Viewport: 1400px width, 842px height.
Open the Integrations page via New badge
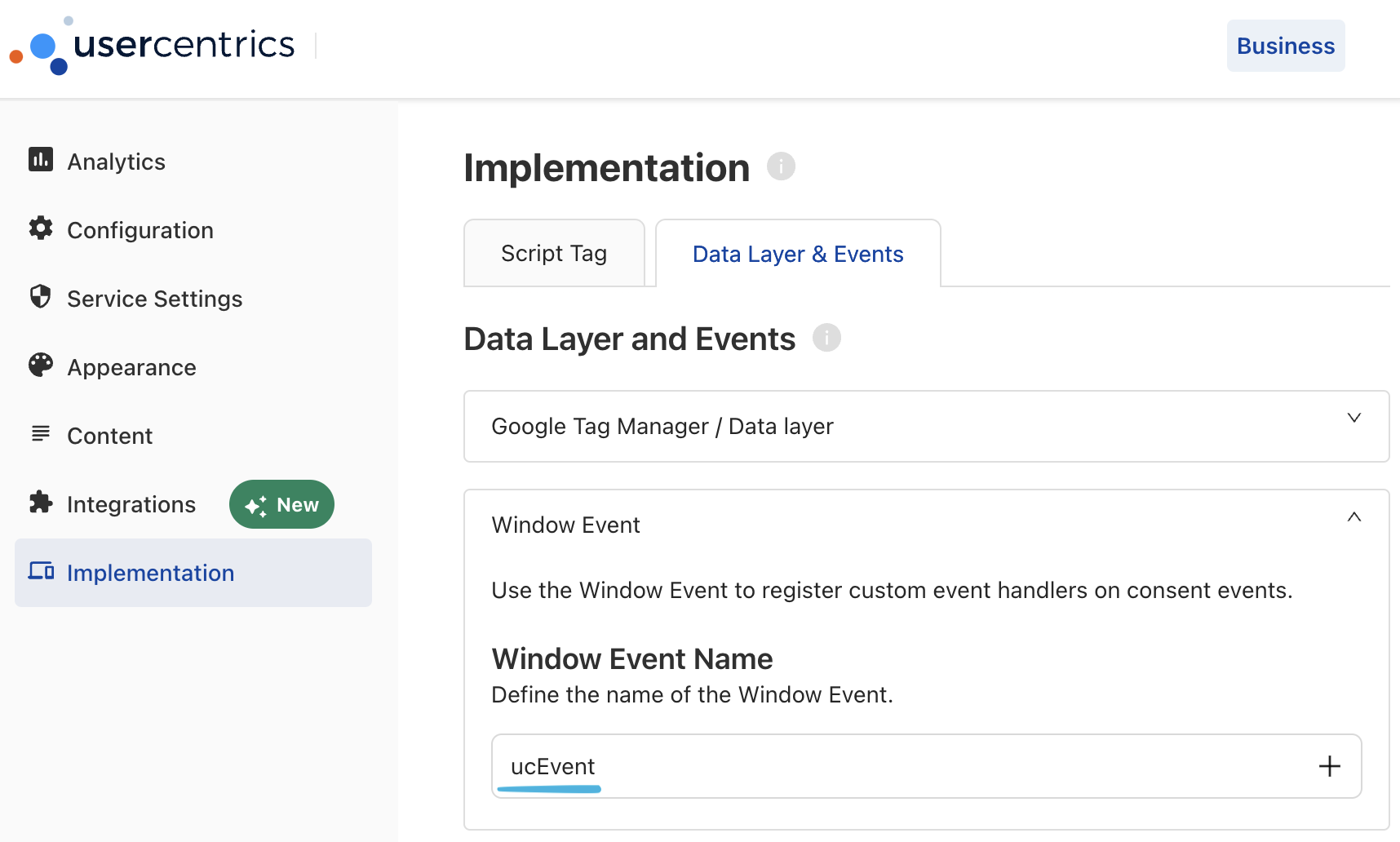[x=281, y=504]
